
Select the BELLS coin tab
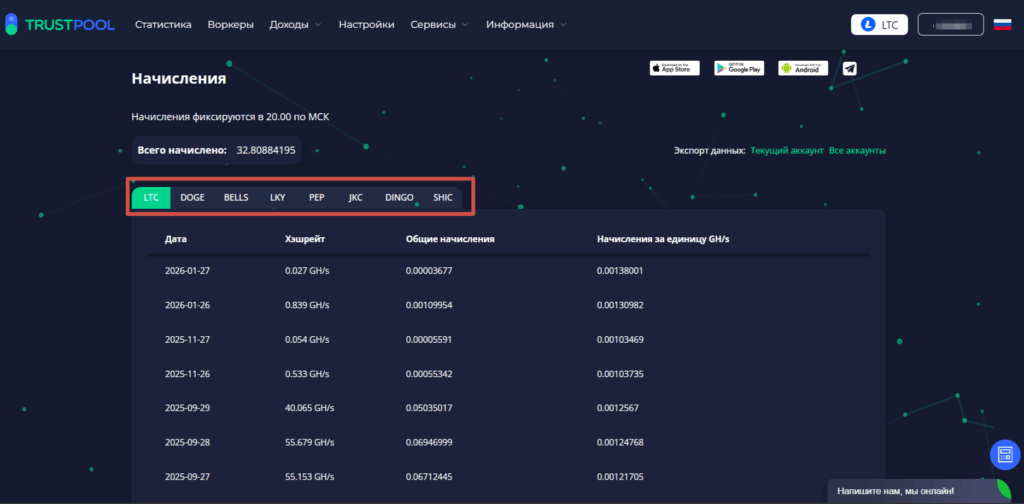pos(236,198)
